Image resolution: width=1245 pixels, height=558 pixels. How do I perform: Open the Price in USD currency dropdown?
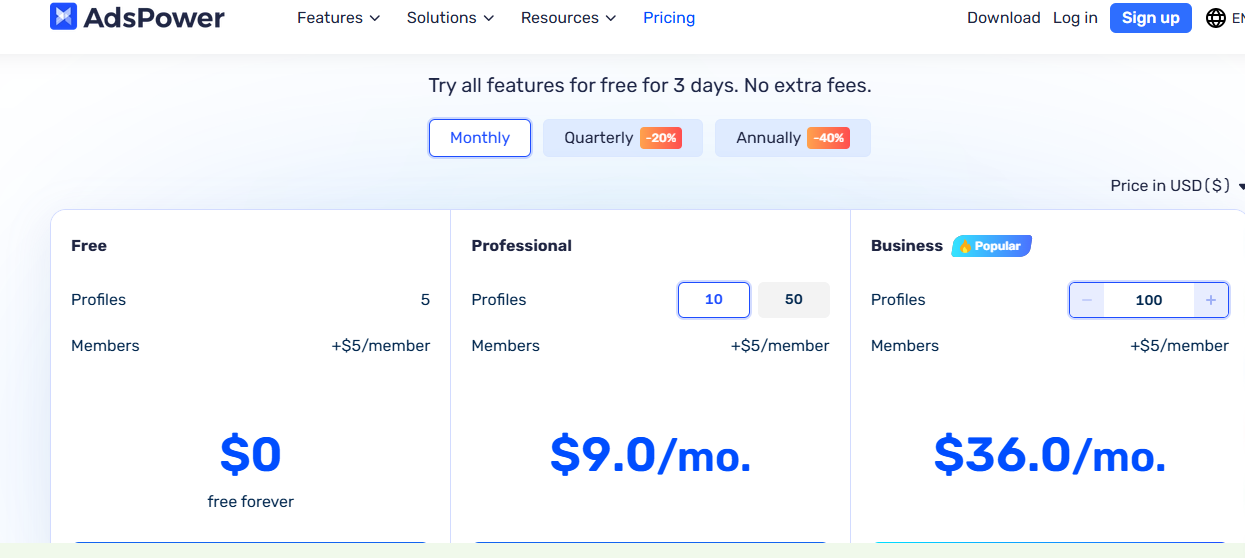[x=1176, y=186]
